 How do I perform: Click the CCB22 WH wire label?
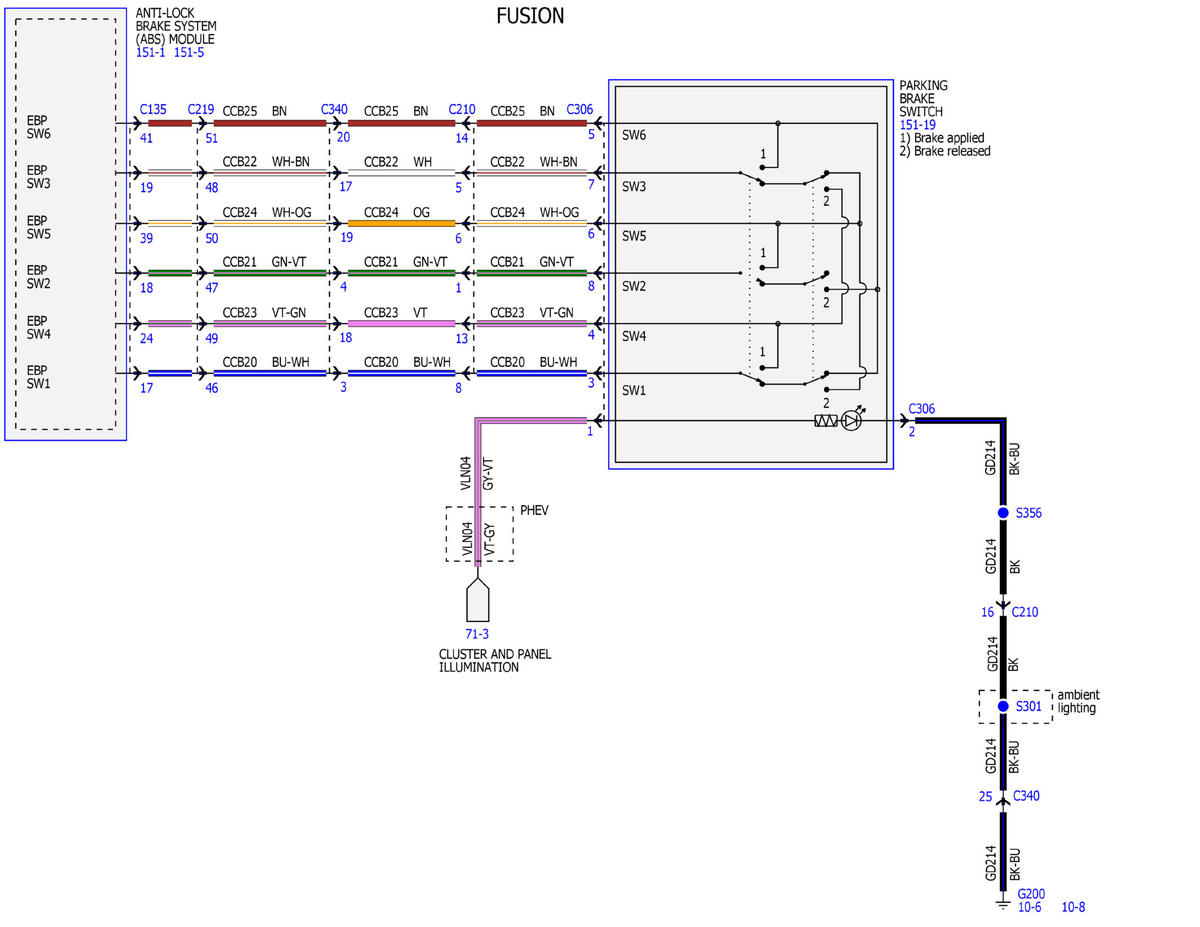(398, 161)
